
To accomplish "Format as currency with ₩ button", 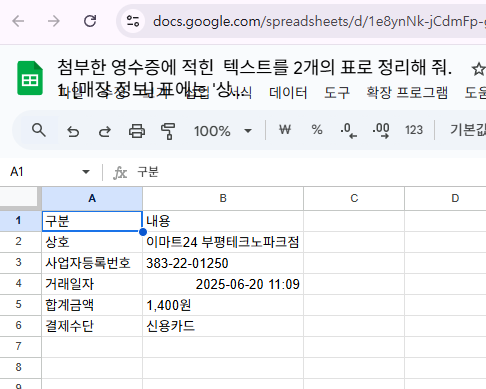I will 285,130.
